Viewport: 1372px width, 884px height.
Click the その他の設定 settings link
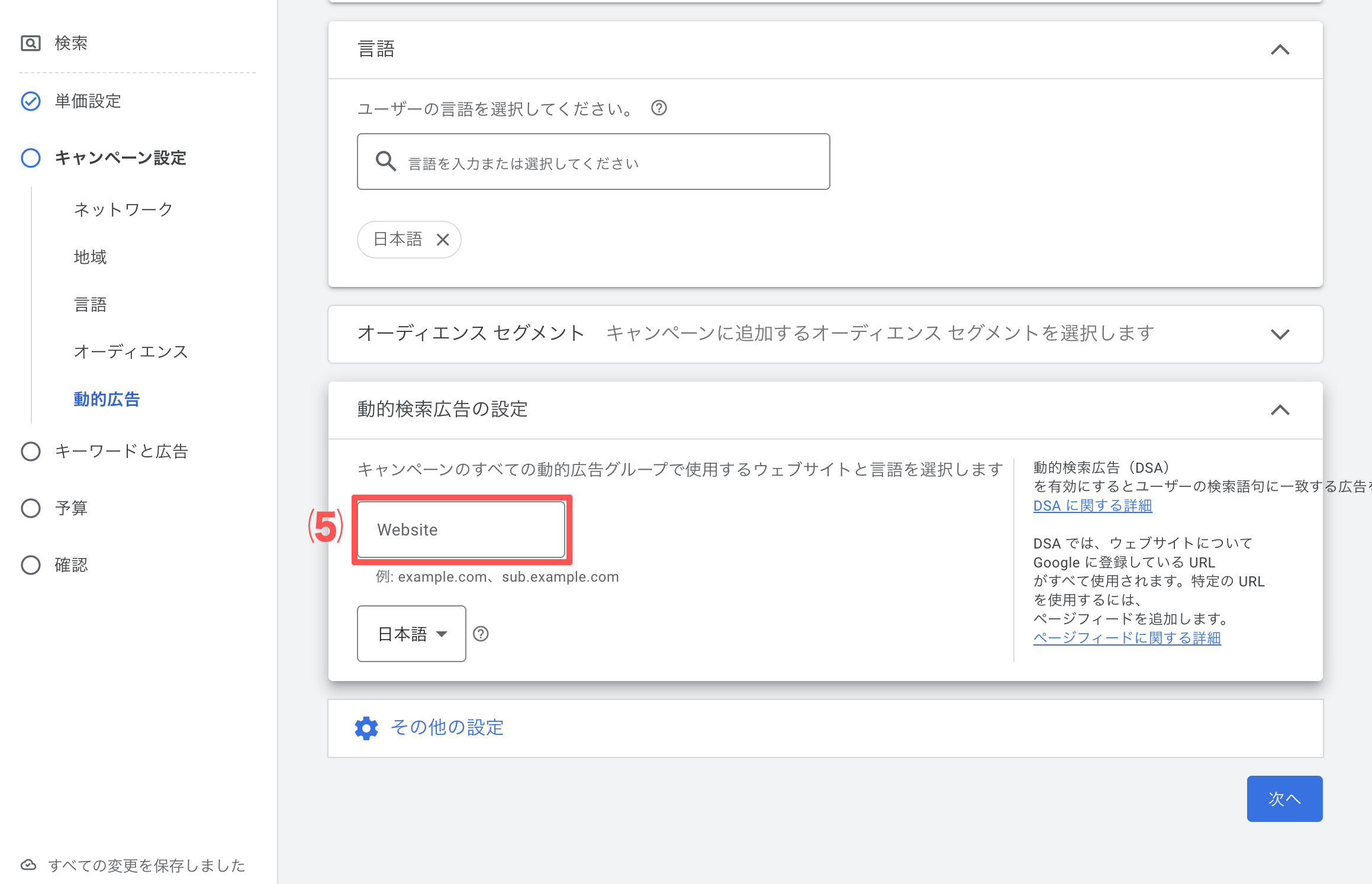click(x=447, y=727)
